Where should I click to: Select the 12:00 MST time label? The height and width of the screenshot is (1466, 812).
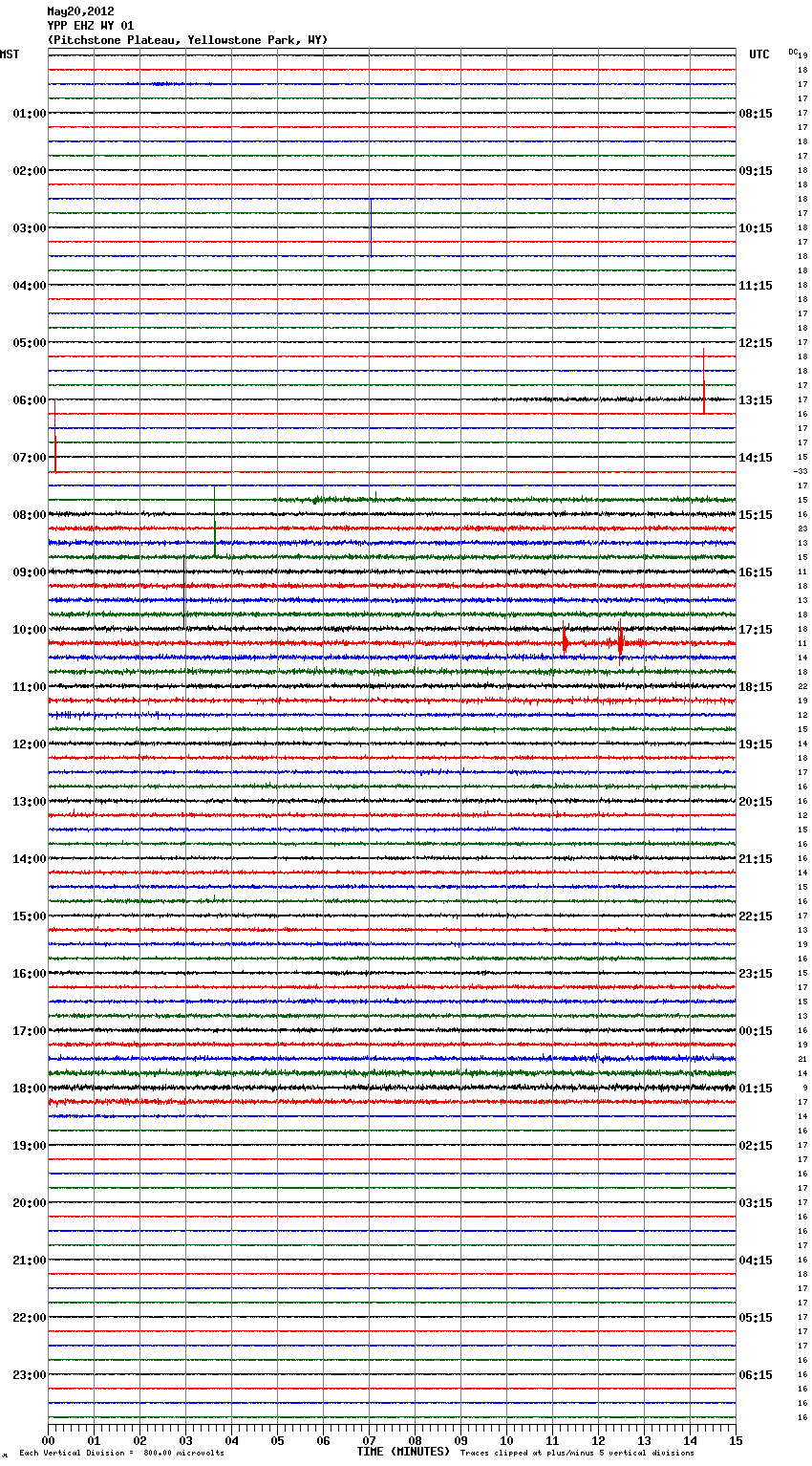[30, 744]
